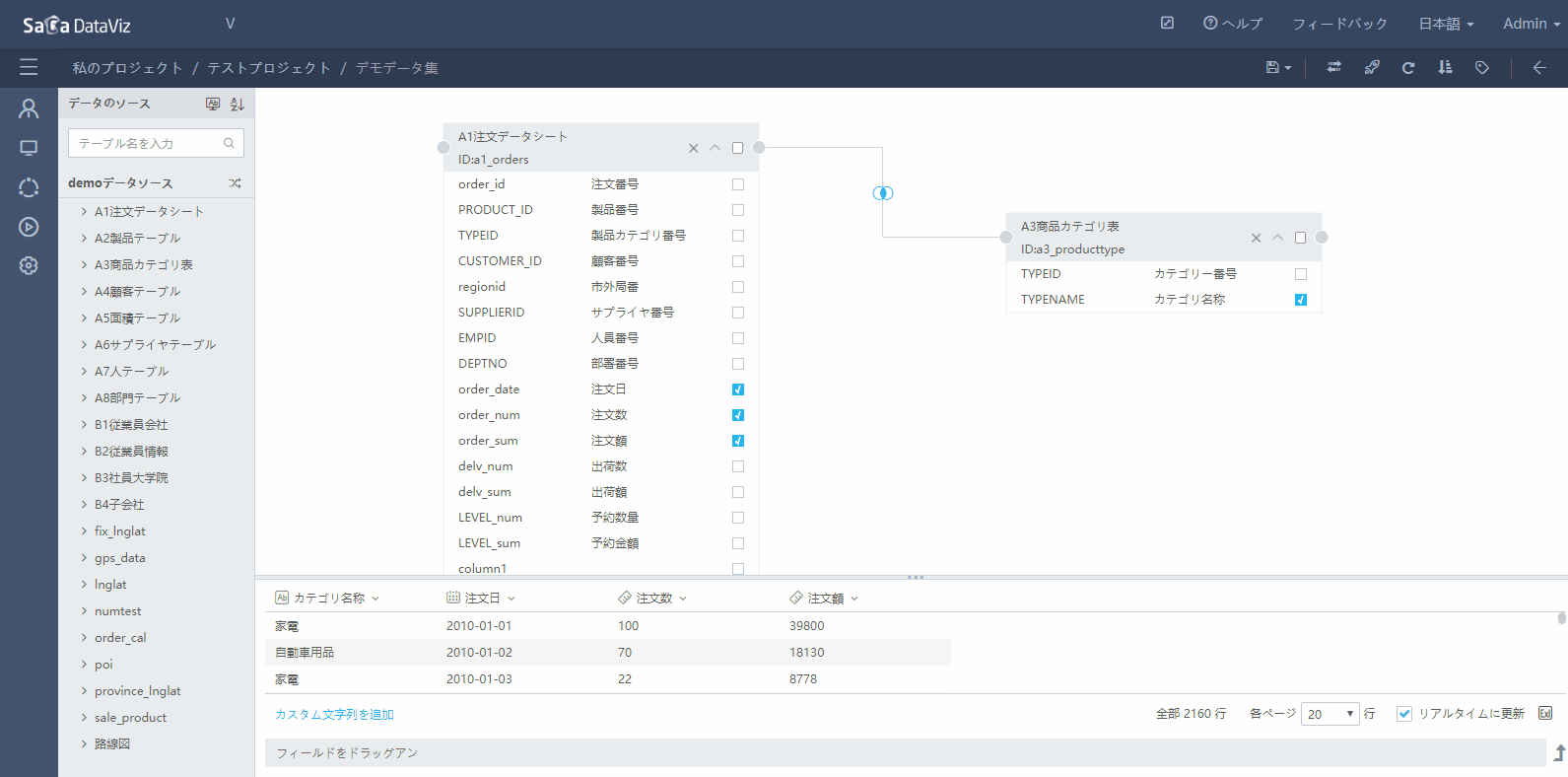Screen dimensions: 1568x777
Task: Go back with the left arrow icon
Action: (1539, 67)
